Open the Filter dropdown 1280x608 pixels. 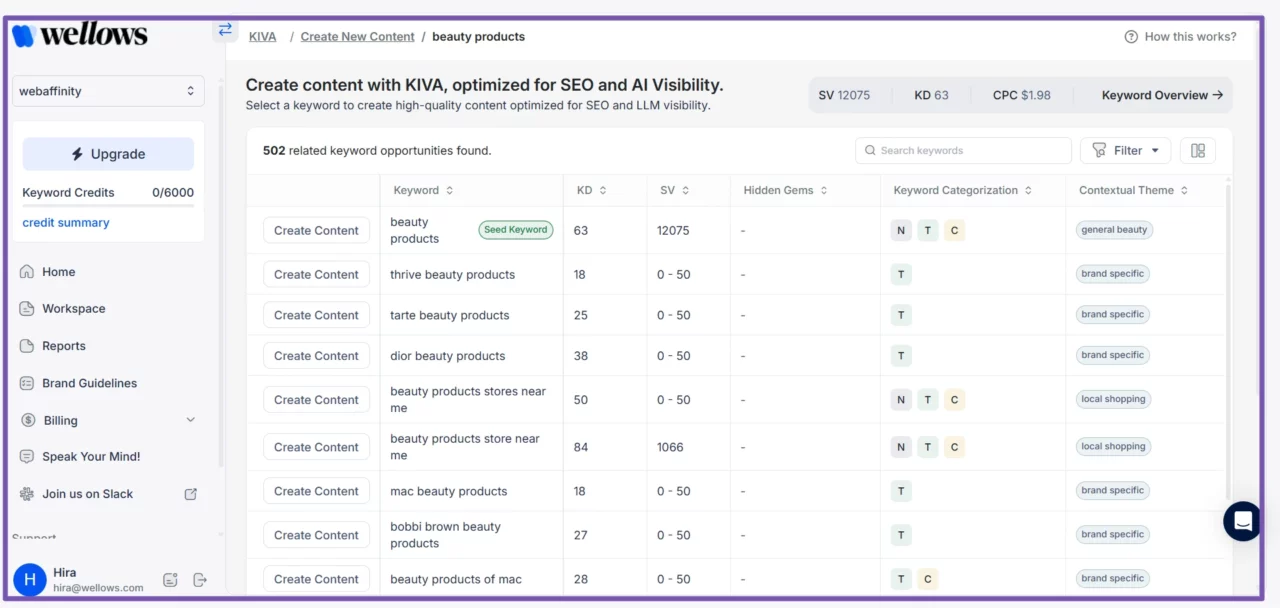[x=1125, y=151]
